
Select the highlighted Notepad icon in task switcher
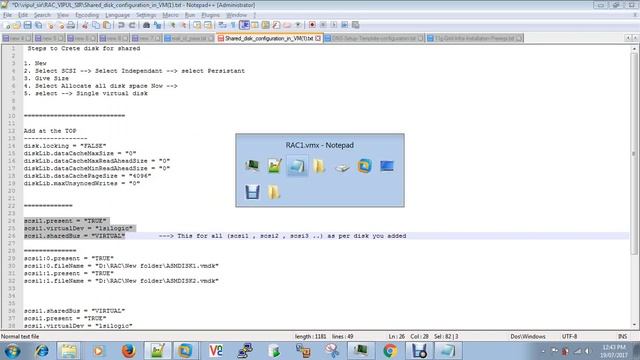pyautogui.click(x=297, y=166)
